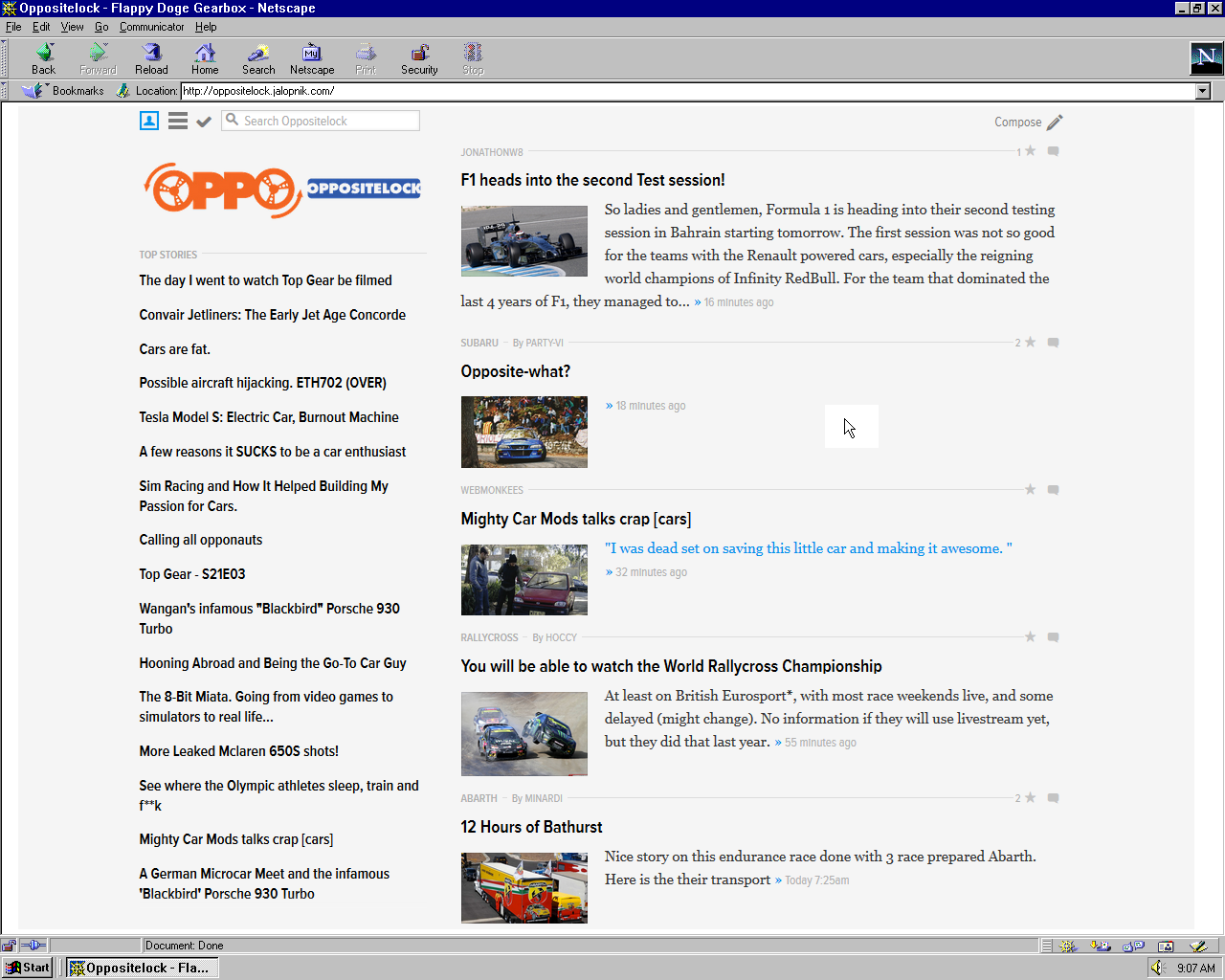Viewport: 1225px width, 980px height.
Task: Open '12 Hours of Bathurst' headline
Action: (x=531, y=827)
